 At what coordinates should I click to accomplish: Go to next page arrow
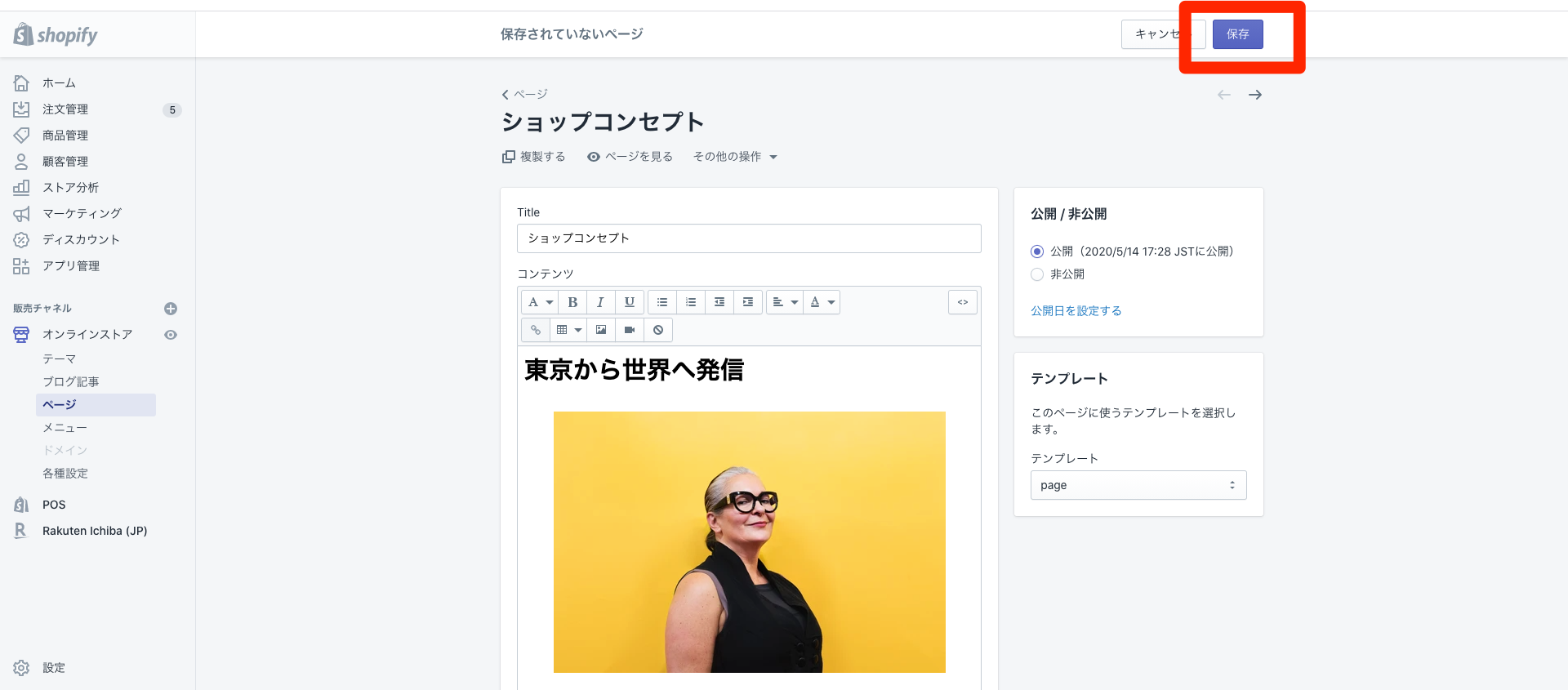pyautogui.click(x=1255, y=95)
